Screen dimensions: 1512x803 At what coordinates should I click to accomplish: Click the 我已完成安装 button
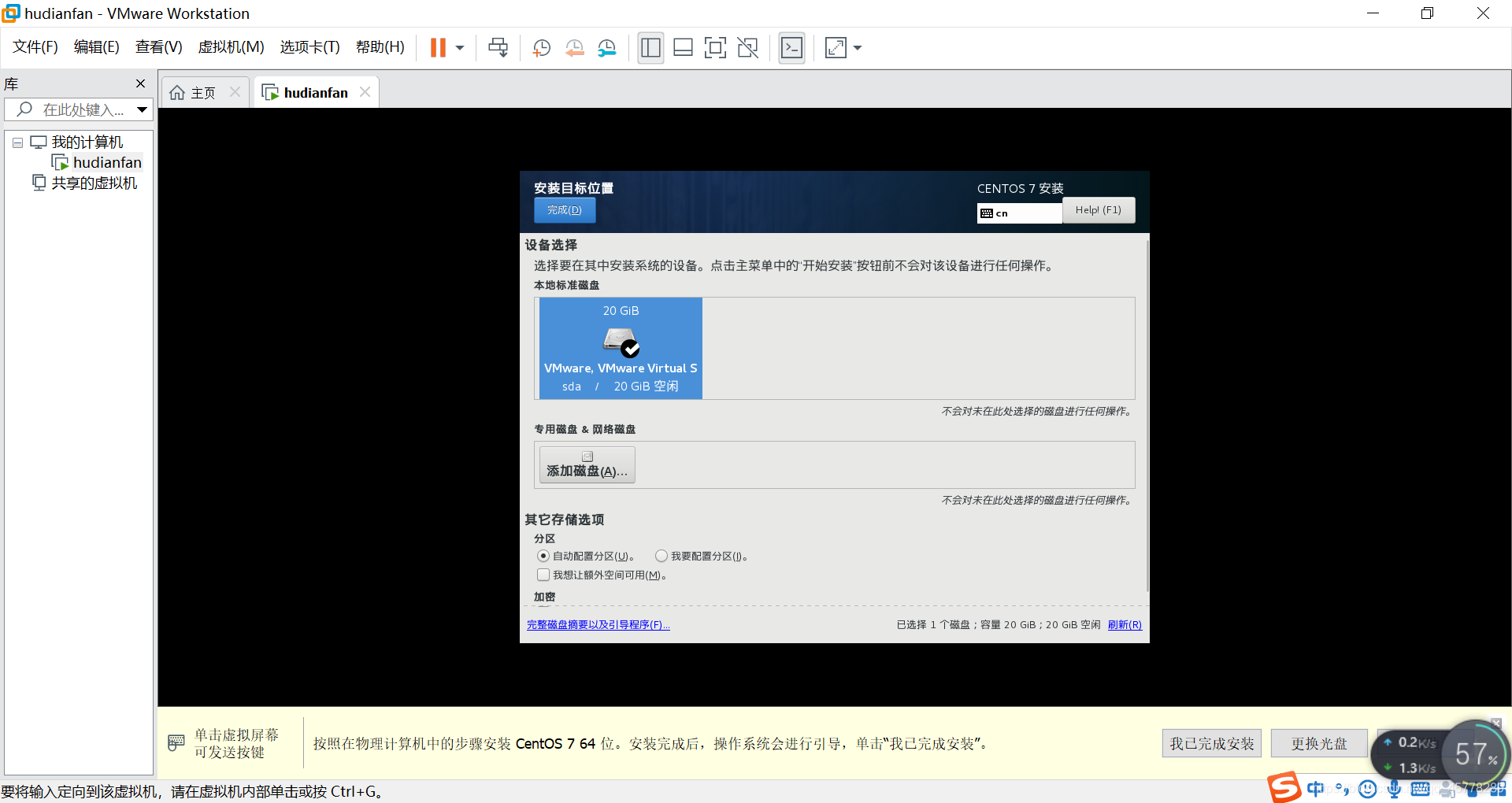pyautogui.click(x=1212, y=743)
